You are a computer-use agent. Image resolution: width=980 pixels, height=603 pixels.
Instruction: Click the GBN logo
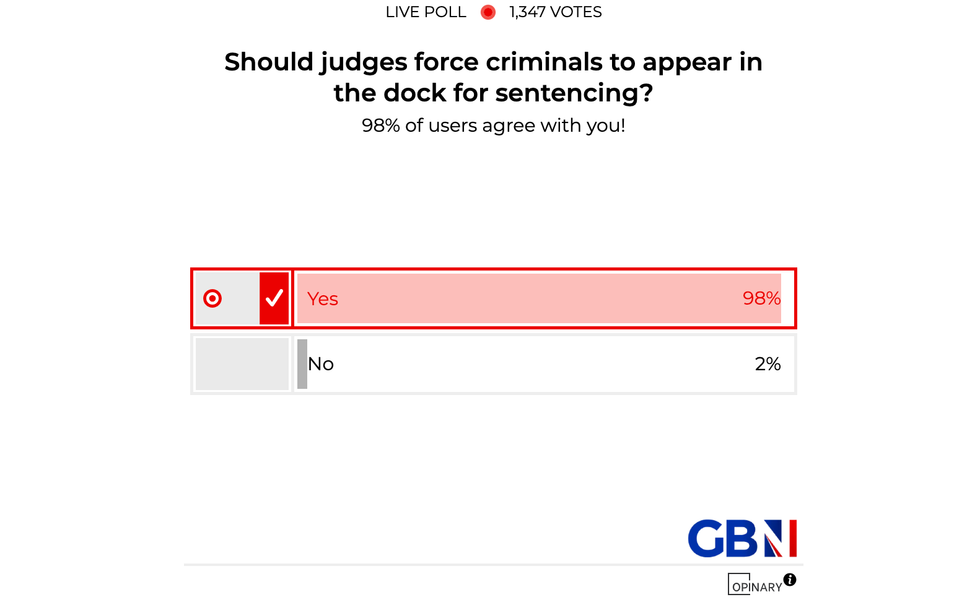coord(742,538)
